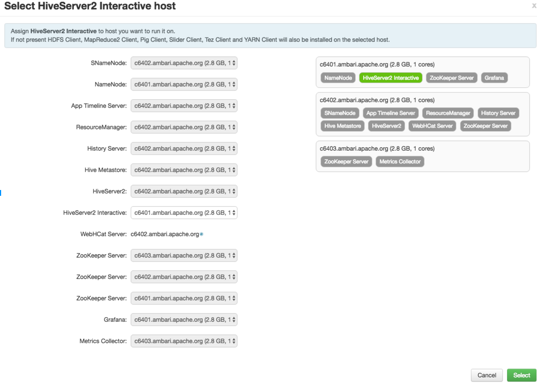Open the SNameNode host dropdown
The image size is (537, 384).
184,63
